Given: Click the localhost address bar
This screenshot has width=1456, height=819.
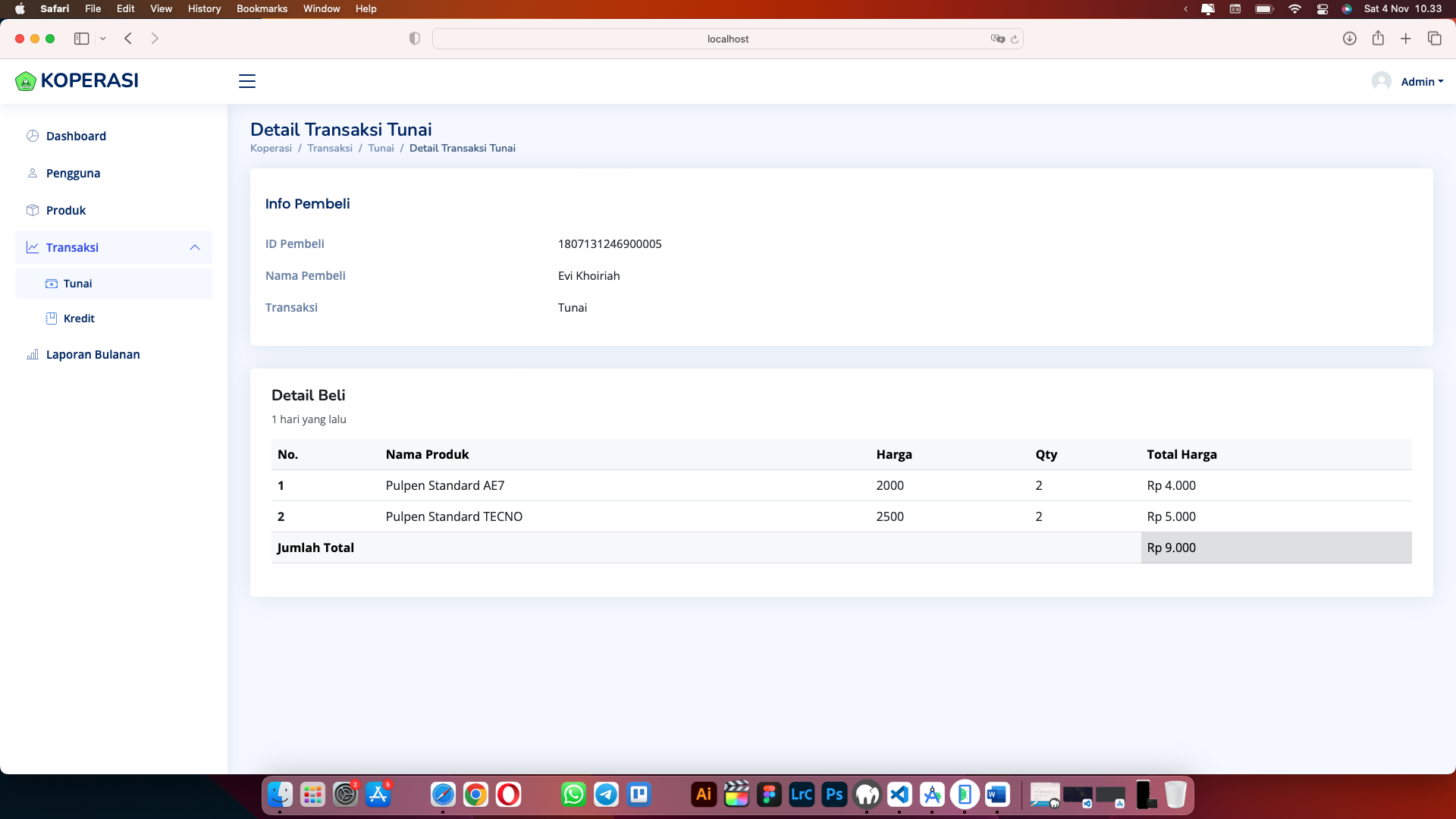Looking at the screenshot, I should pyautogui.click(x=726, y=39).
